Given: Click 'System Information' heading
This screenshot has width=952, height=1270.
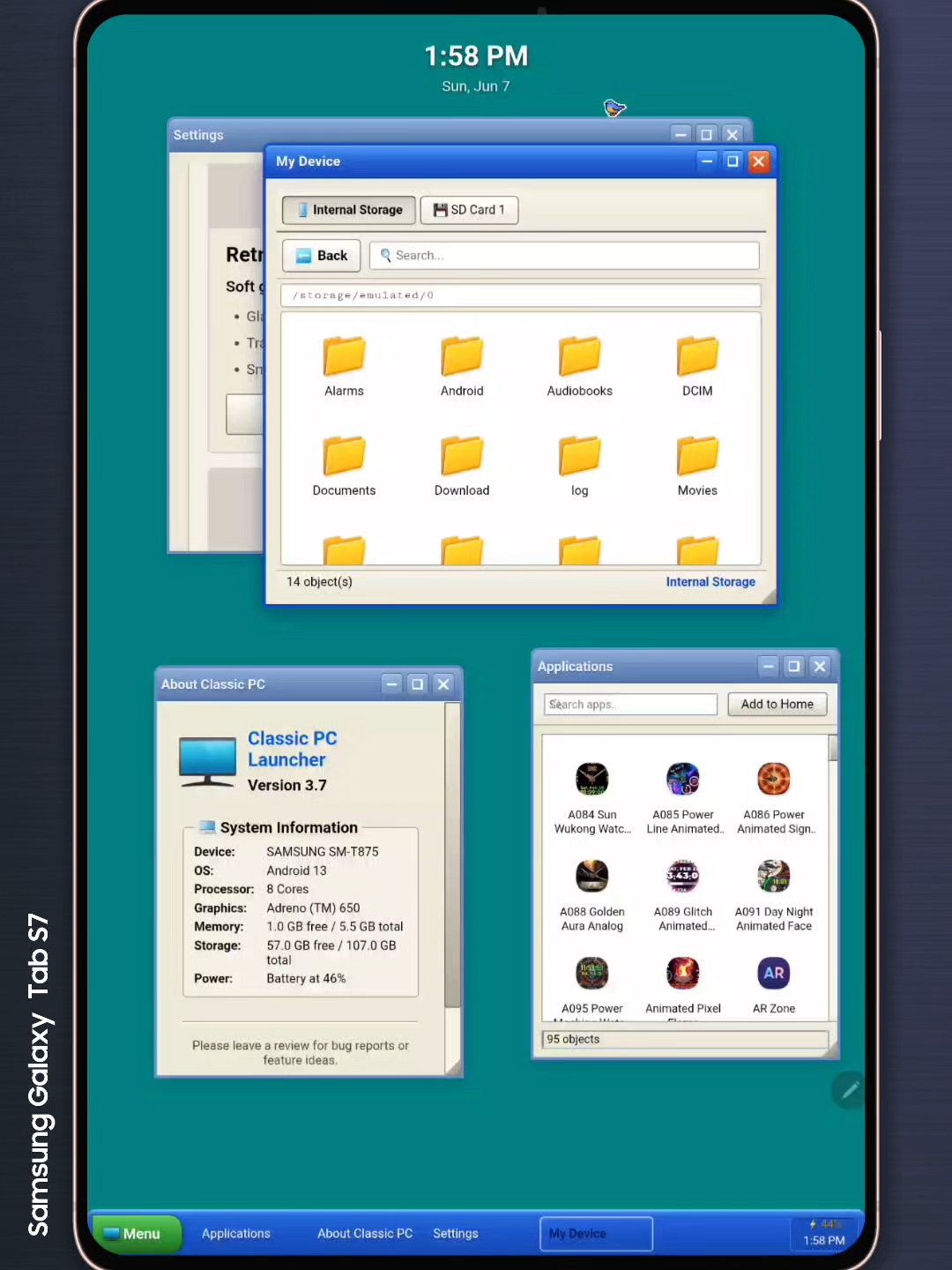Looking at the screenshot, I should 289,827.
